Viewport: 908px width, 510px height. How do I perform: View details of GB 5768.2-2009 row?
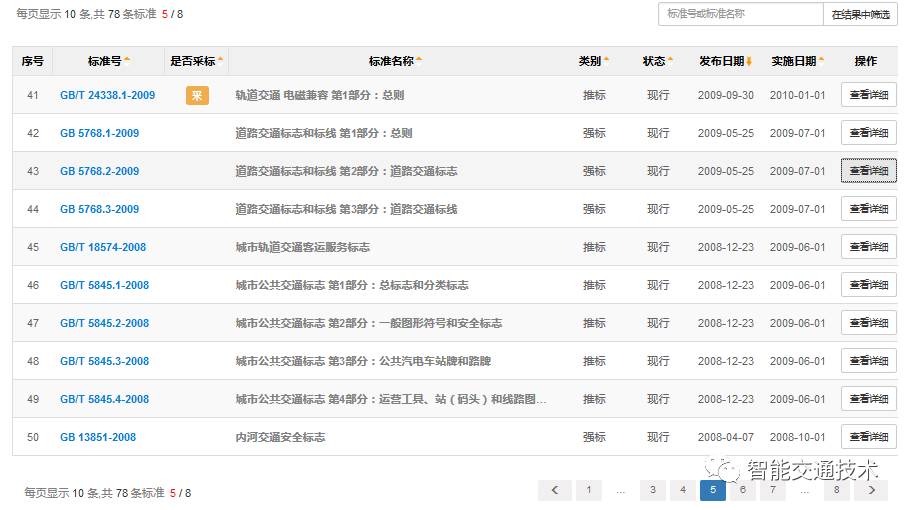[x=869, y=171]
